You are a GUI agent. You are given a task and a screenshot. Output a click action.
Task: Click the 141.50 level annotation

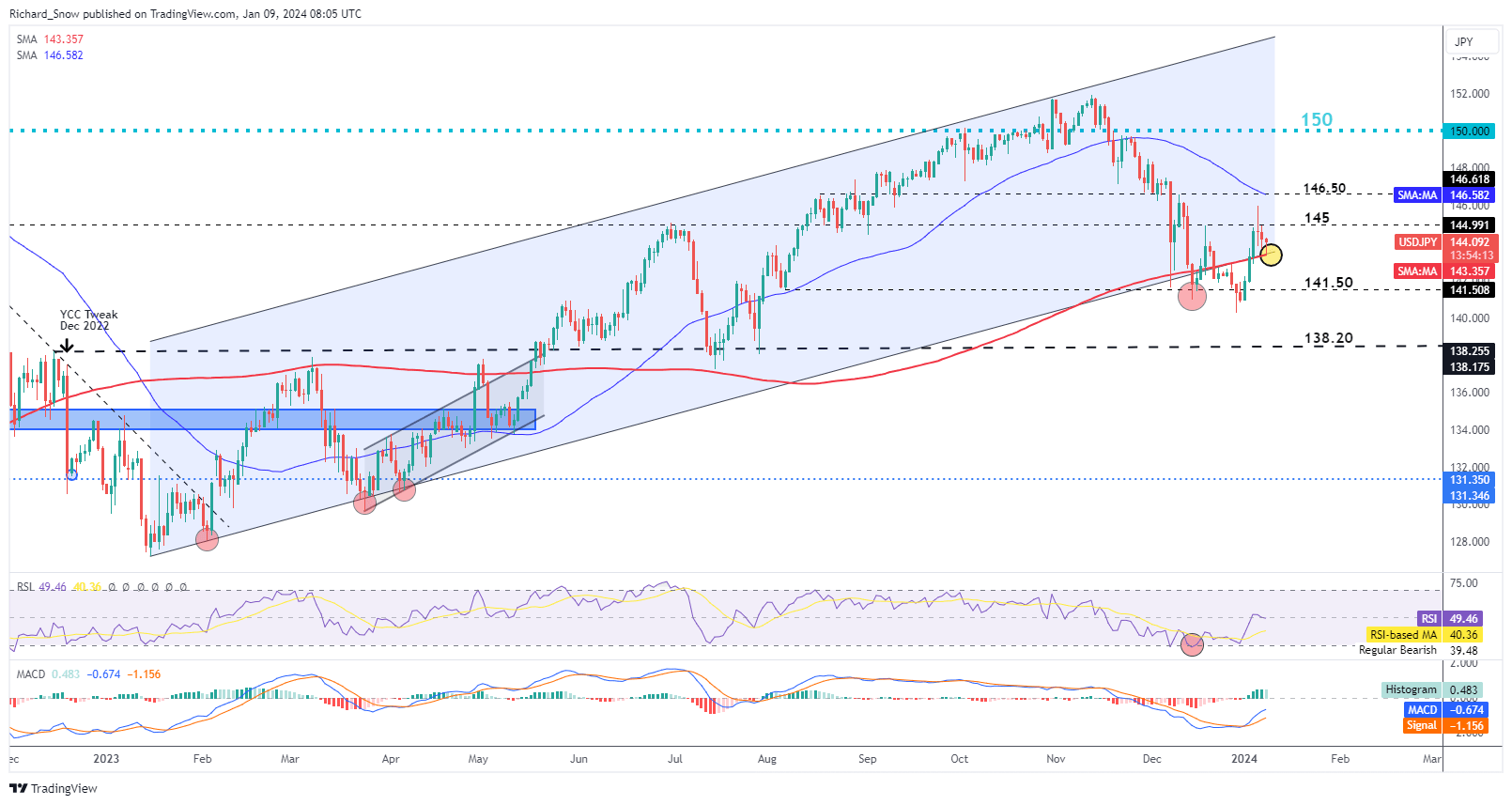(1328, 283)
